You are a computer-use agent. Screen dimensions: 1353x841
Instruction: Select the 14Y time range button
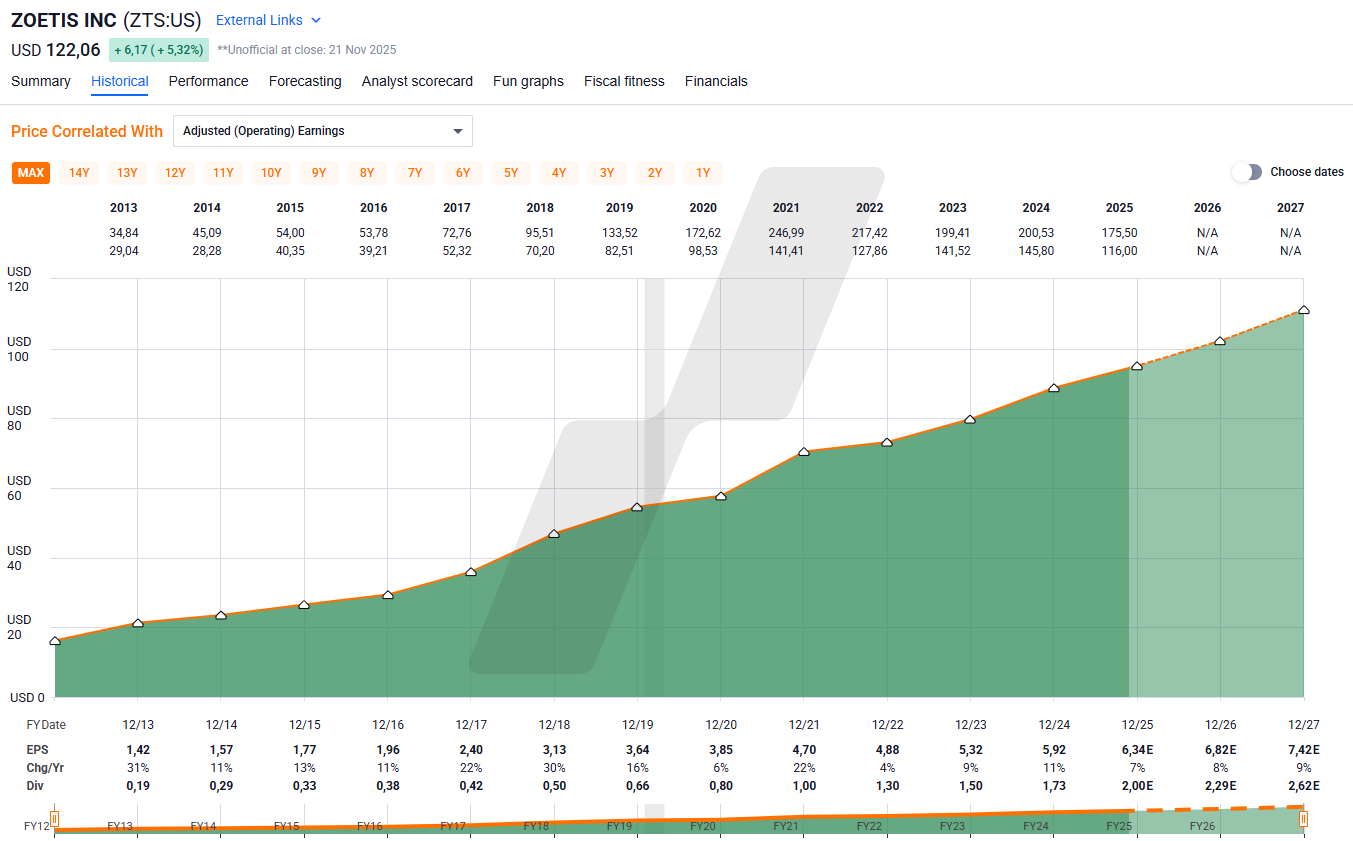78,172
